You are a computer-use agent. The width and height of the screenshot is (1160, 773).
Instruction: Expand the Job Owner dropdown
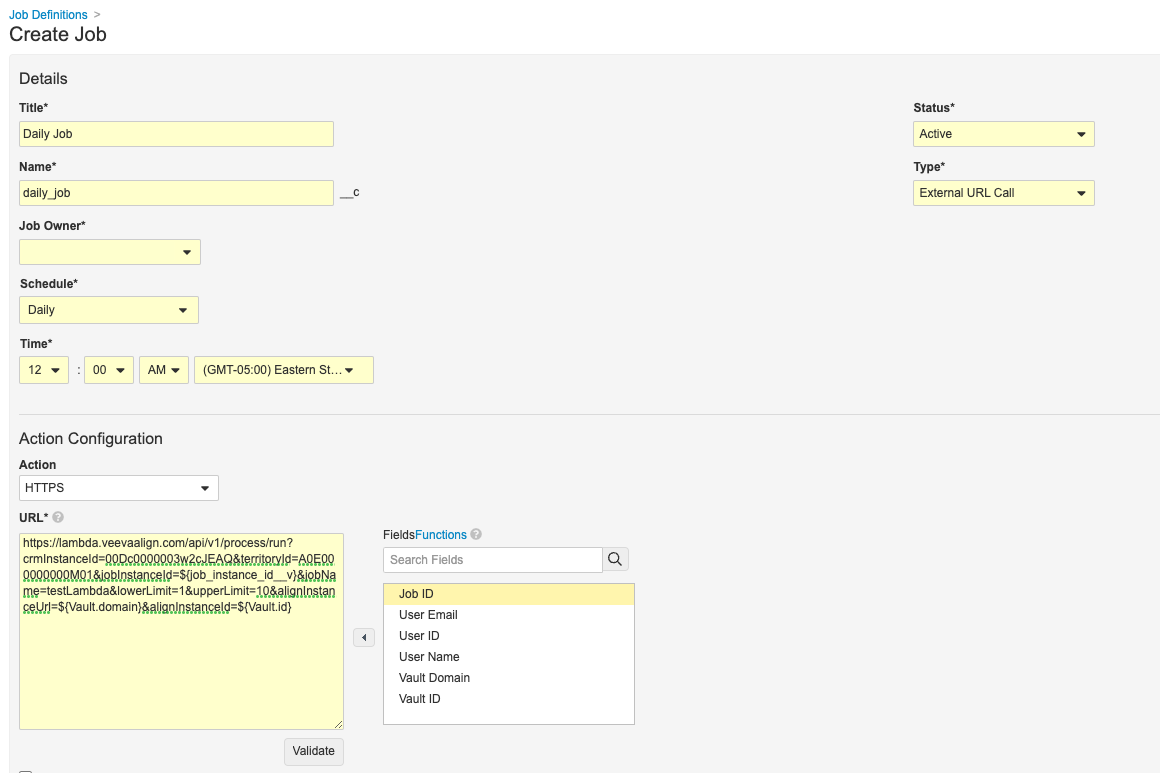(110, 252)
